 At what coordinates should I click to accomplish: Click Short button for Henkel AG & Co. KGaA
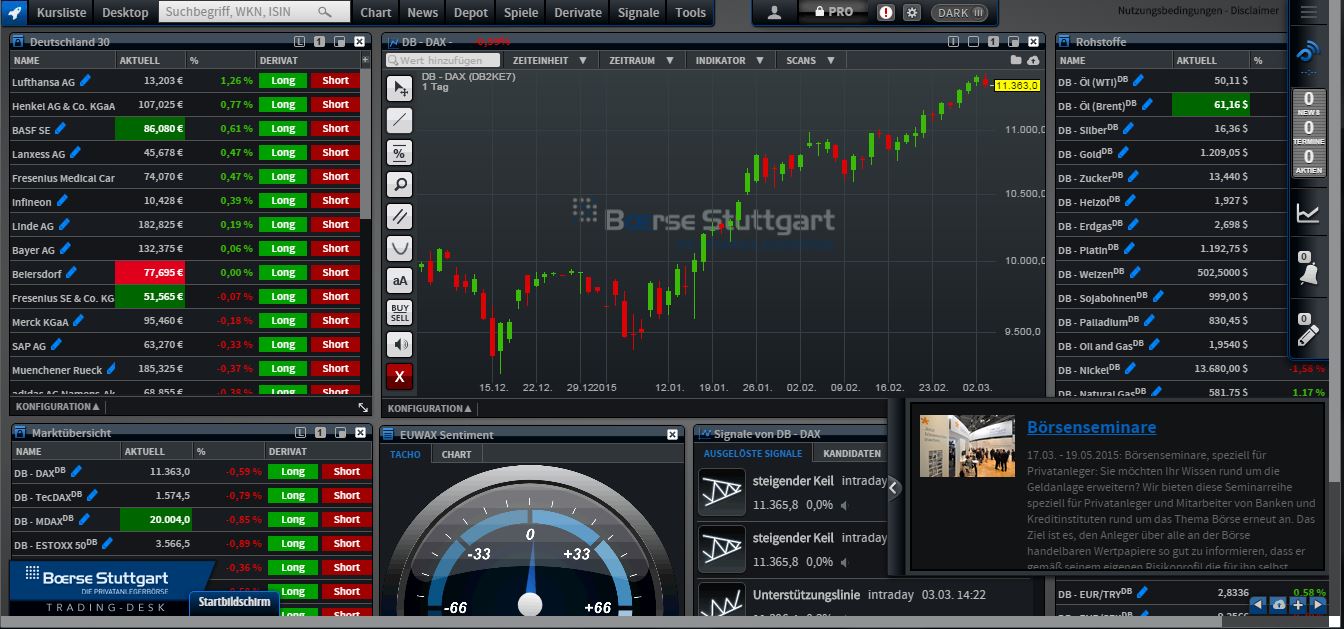[x=336, y=104]
